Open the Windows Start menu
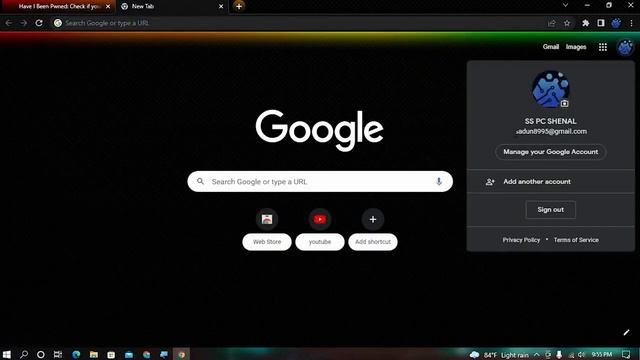 [7, 354]
